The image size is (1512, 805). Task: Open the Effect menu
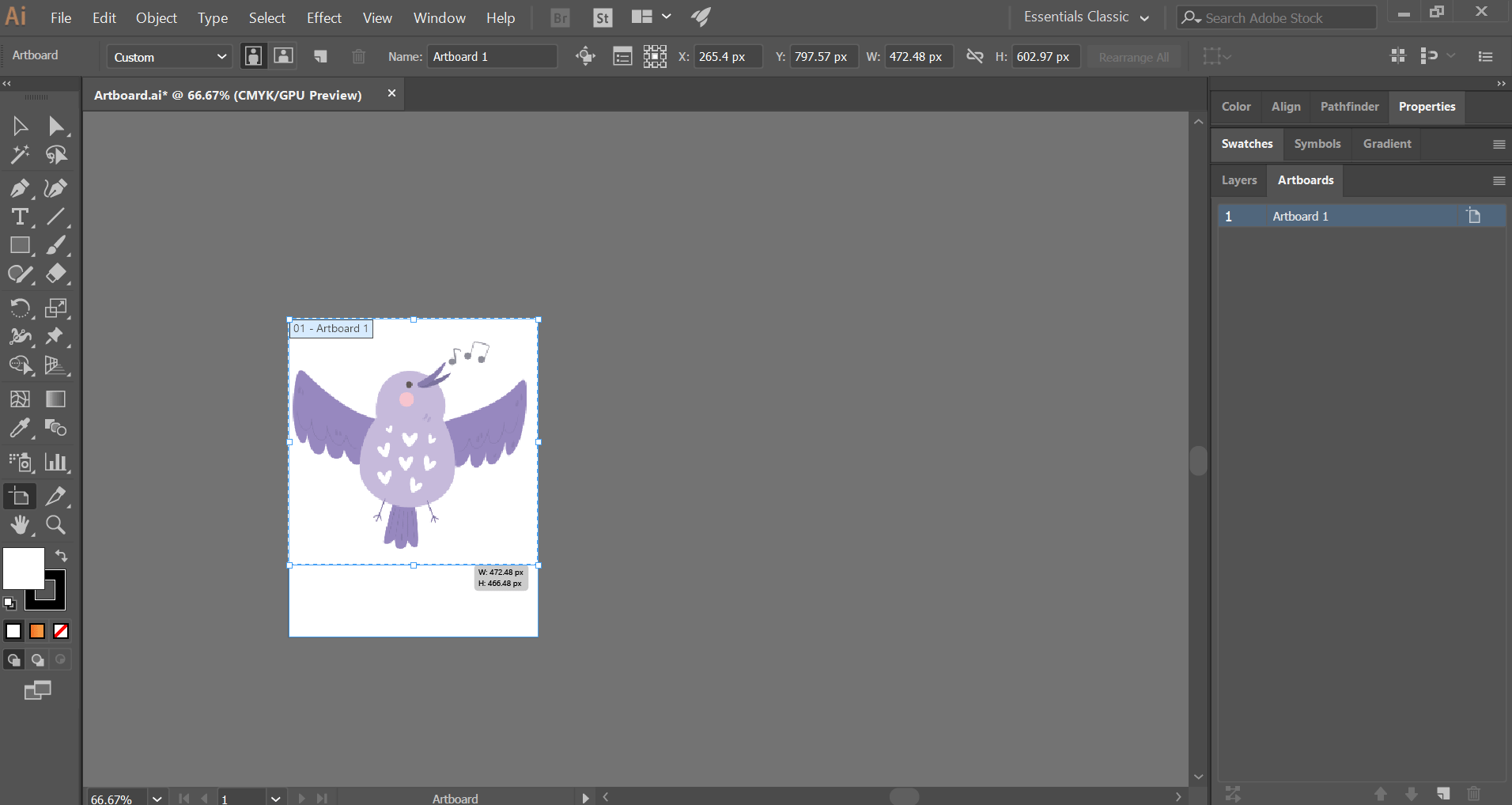pos(323,17)
